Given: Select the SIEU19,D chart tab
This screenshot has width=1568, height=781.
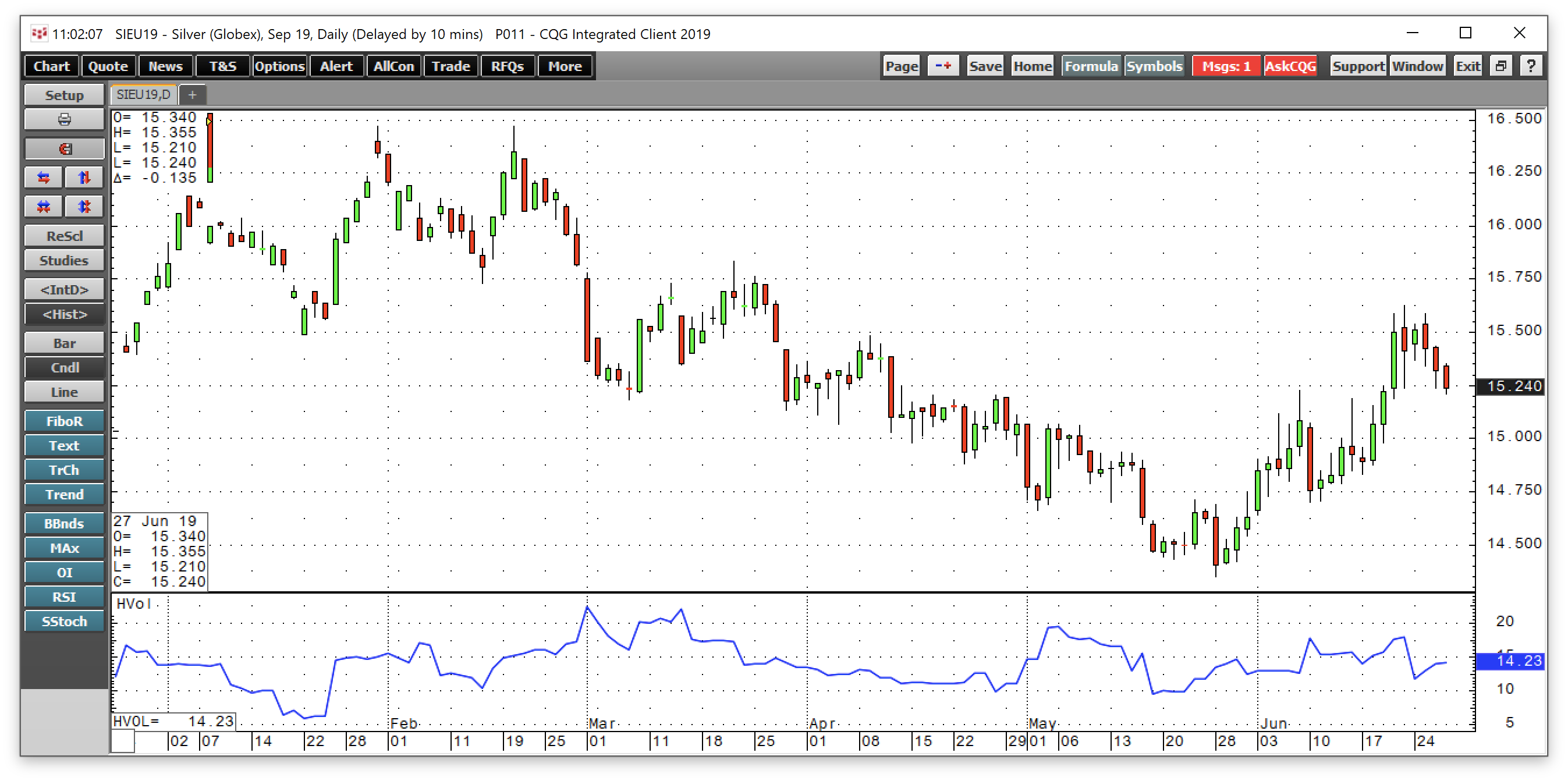Looking at the screenshot, I should (x=144, y=94).
